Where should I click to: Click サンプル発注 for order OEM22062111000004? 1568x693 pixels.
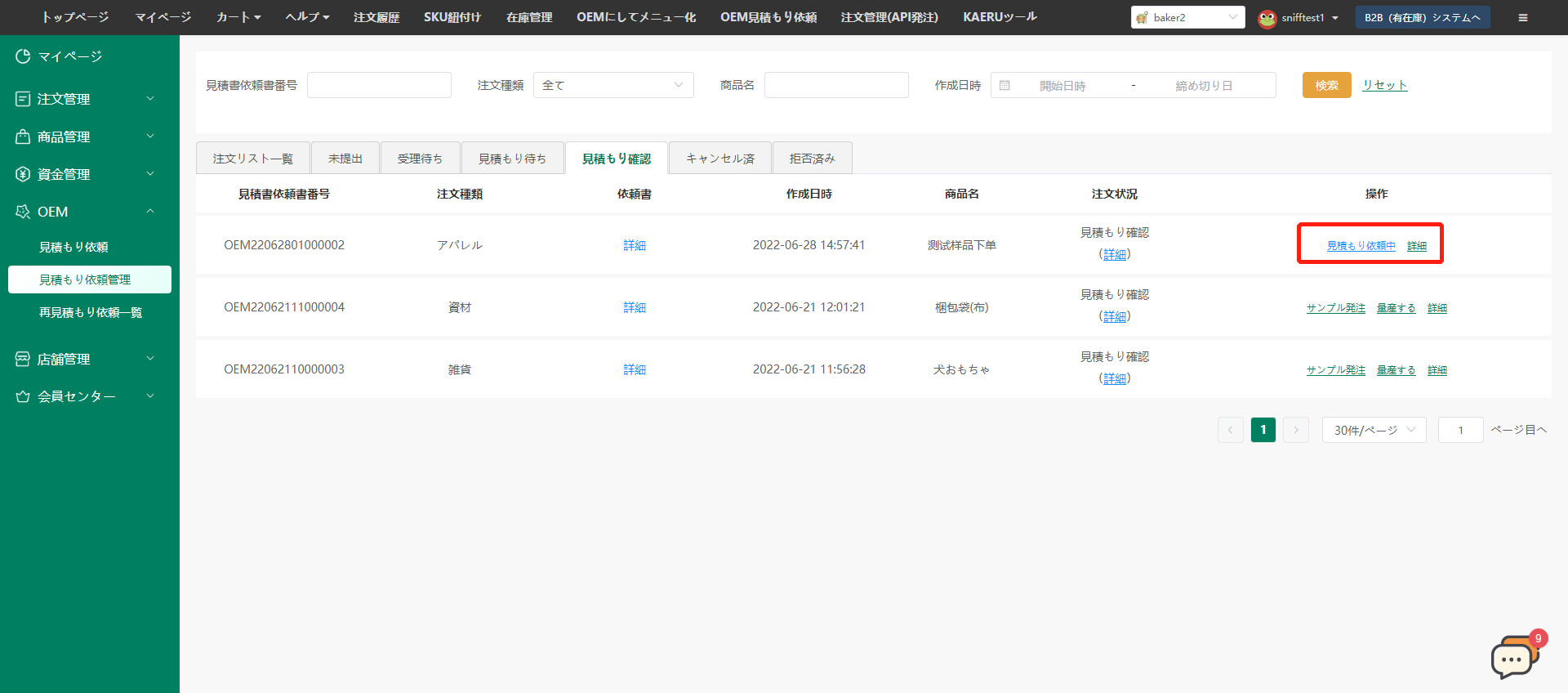click(1336, 308)
